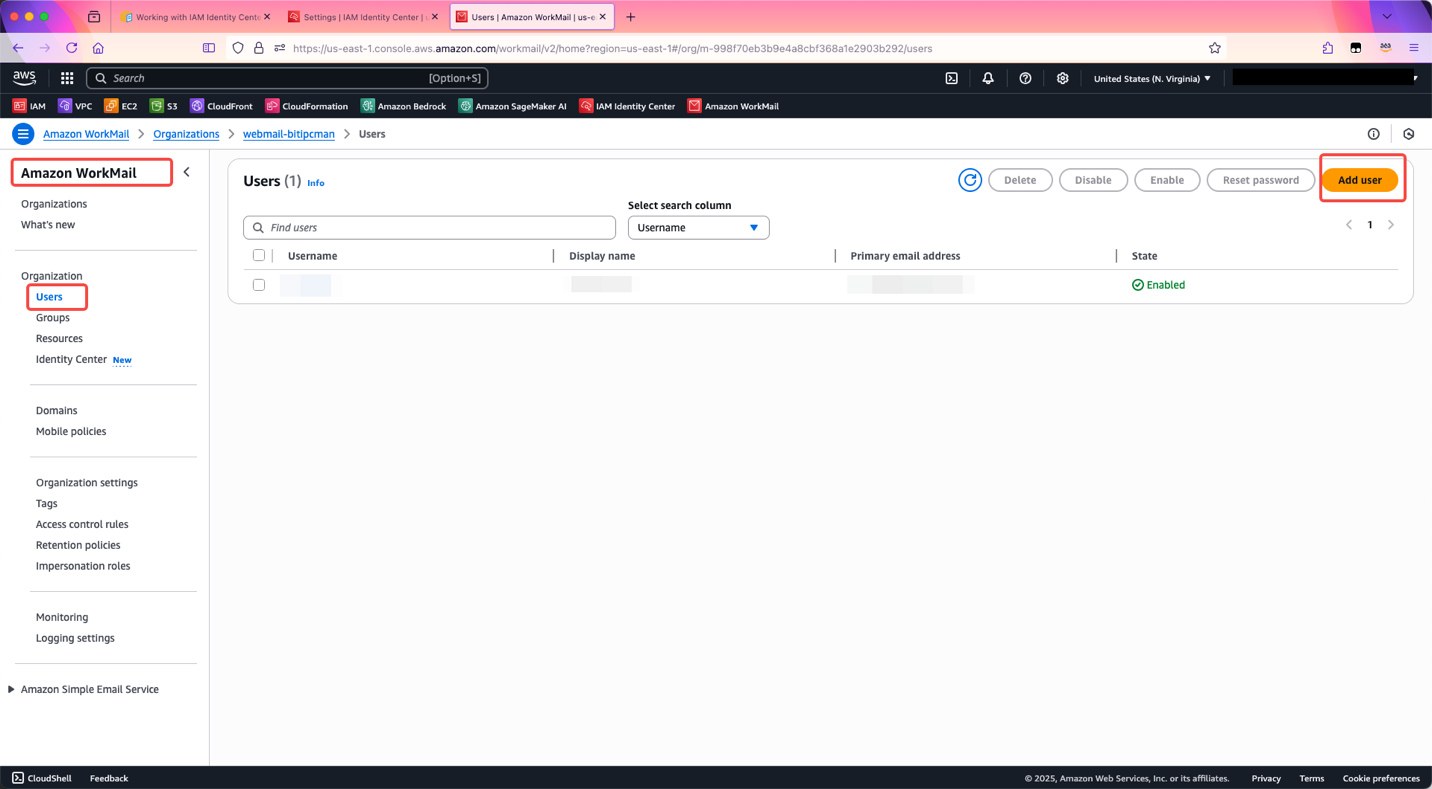Toggle the hamburger side navigation button
The image size is (1432, 789).
pyautogui.click(x=23, y=134)
